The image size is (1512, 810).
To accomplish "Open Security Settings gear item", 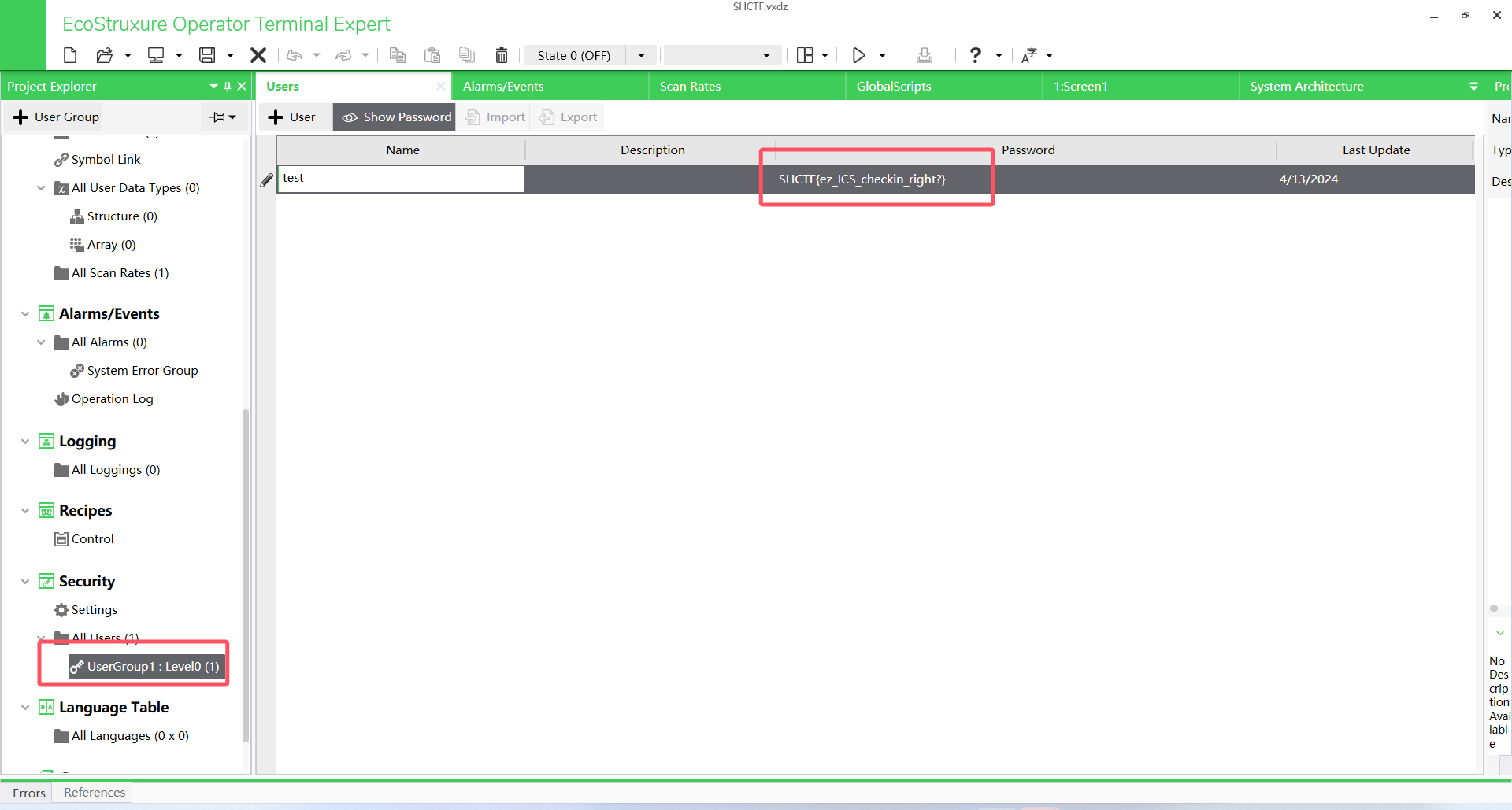I will (86, 610).
